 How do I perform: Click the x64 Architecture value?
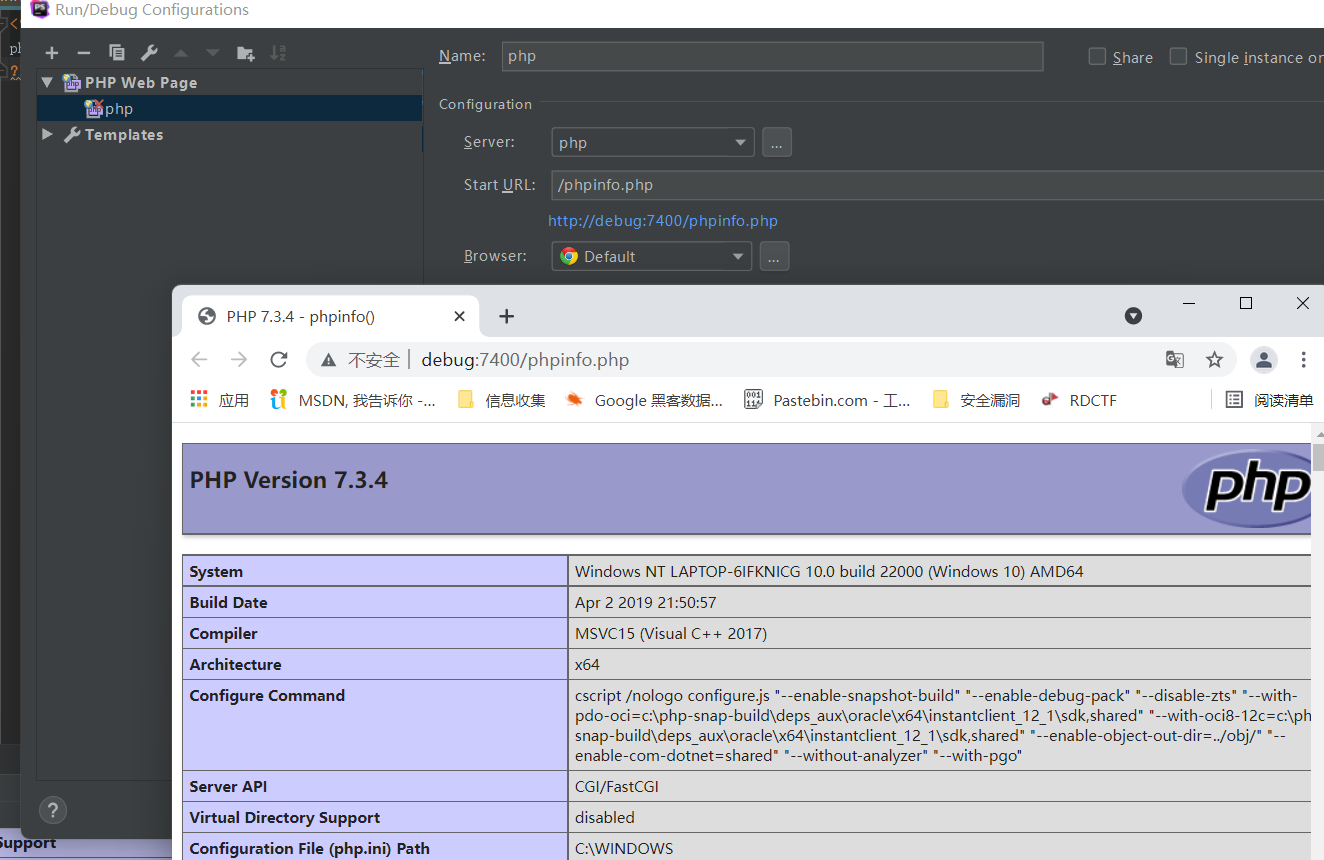tap(587, 665)
